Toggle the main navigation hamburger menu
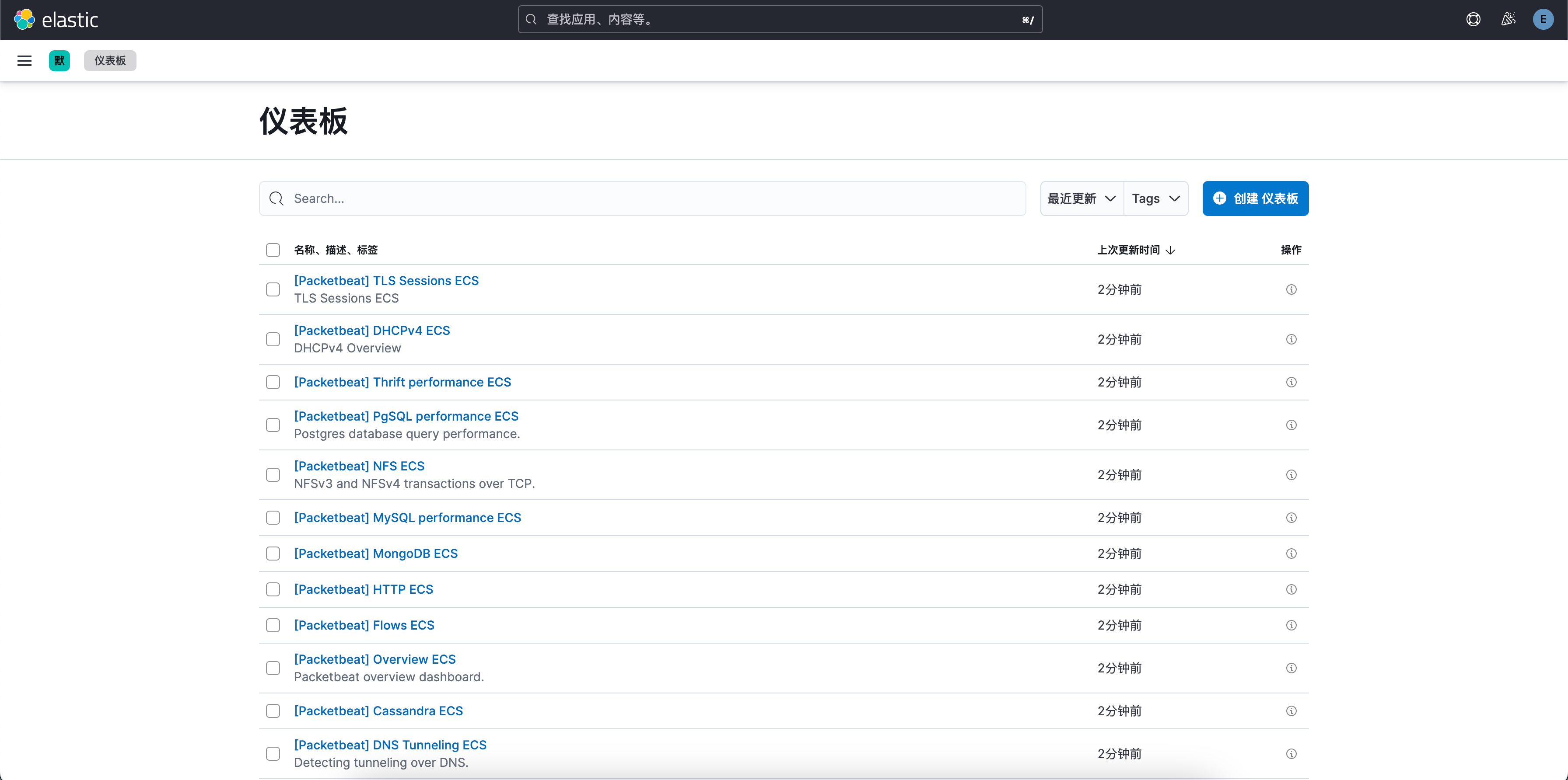The width and height of the screenshot is (1568, 780). [x=24, y=61]
